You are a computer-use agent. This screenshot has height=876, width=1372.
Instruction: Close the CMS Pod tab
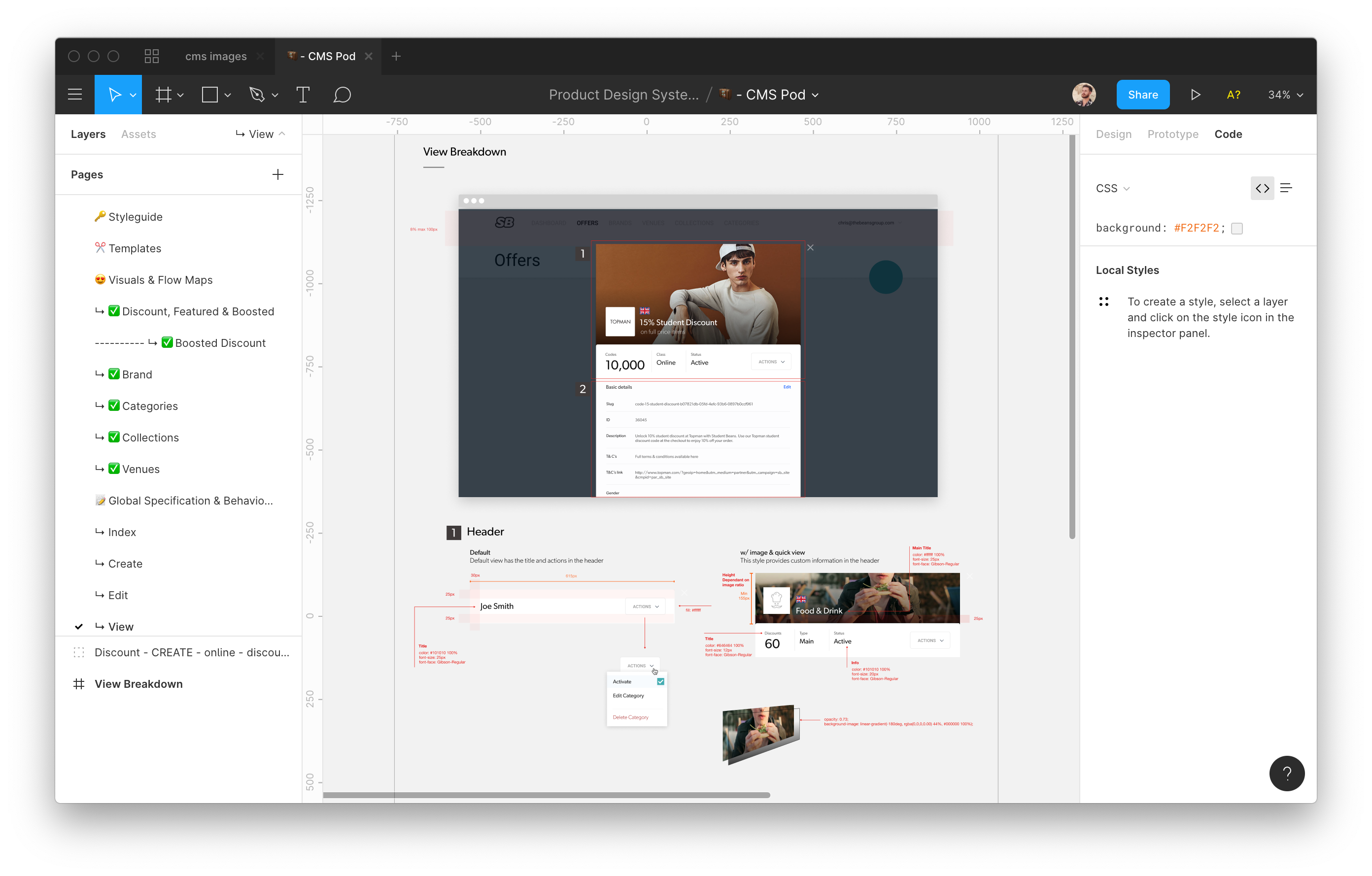[369, 56]
